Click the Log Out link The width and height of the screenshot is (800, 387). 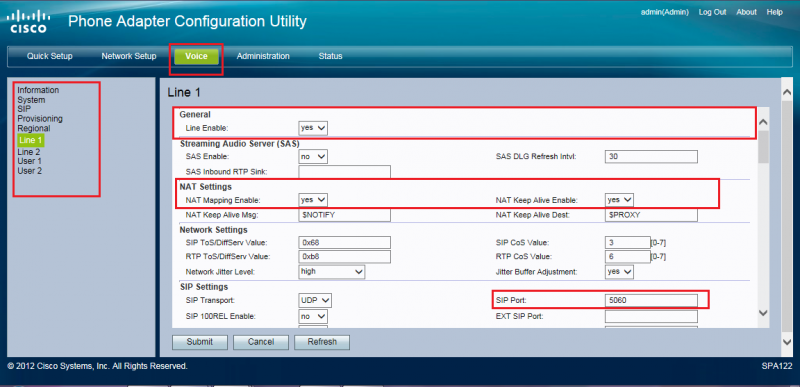[x=712, y=12]
